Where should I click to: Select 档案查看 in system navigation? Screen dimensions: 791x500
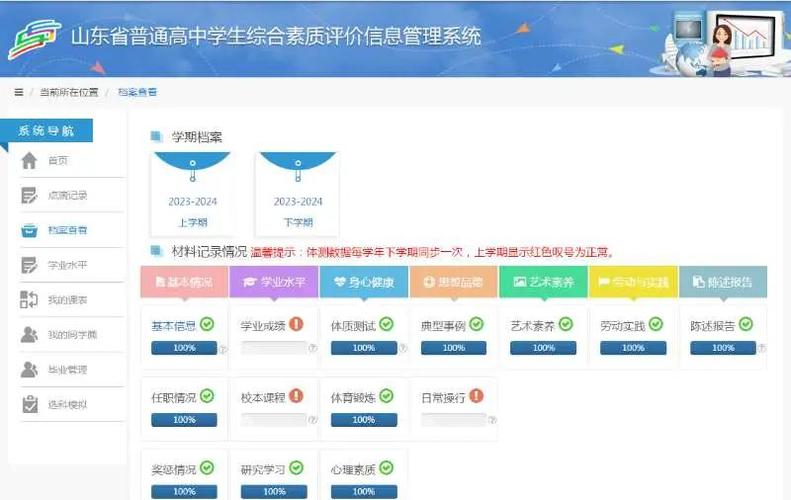68,230
